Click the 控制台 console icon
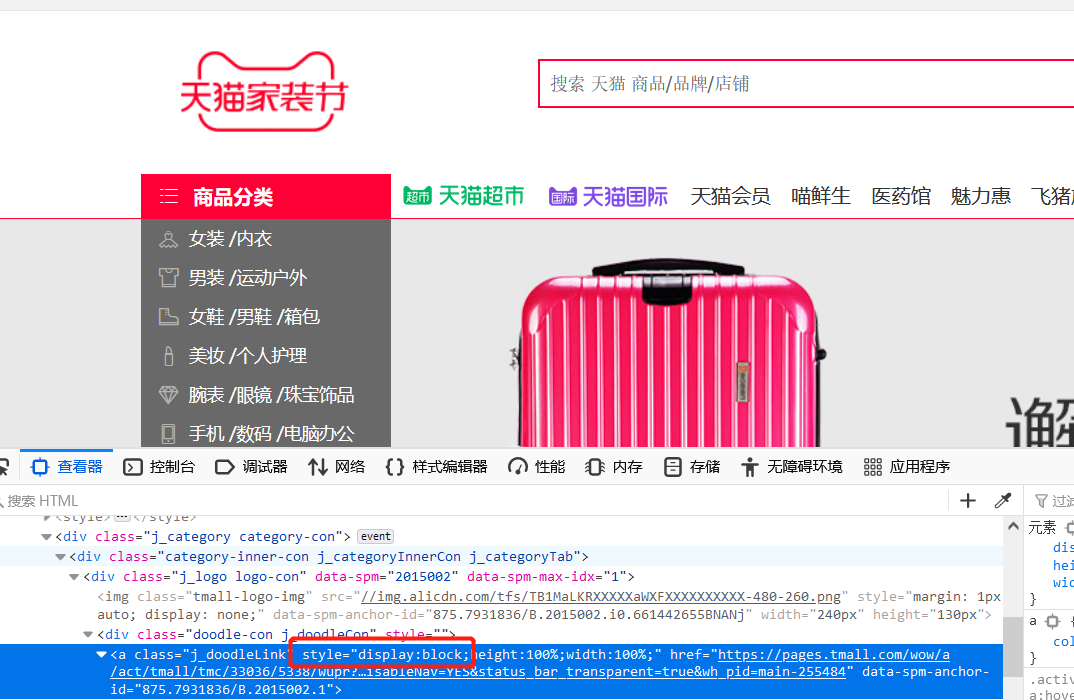 click(132, 467)
